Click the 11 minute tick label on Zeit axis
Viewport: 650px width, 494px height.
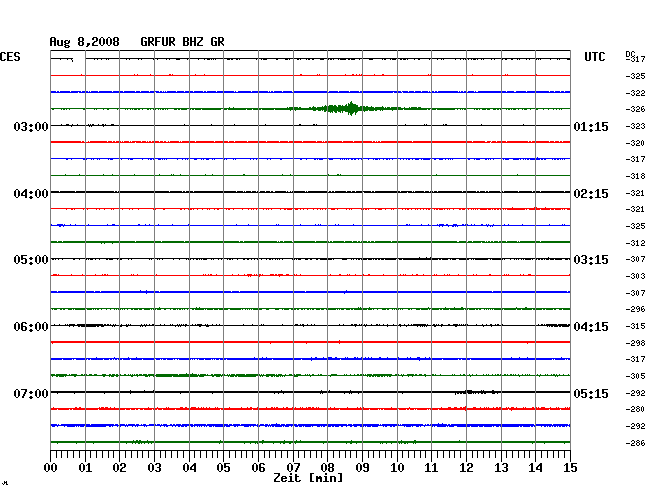pos(431,468)
